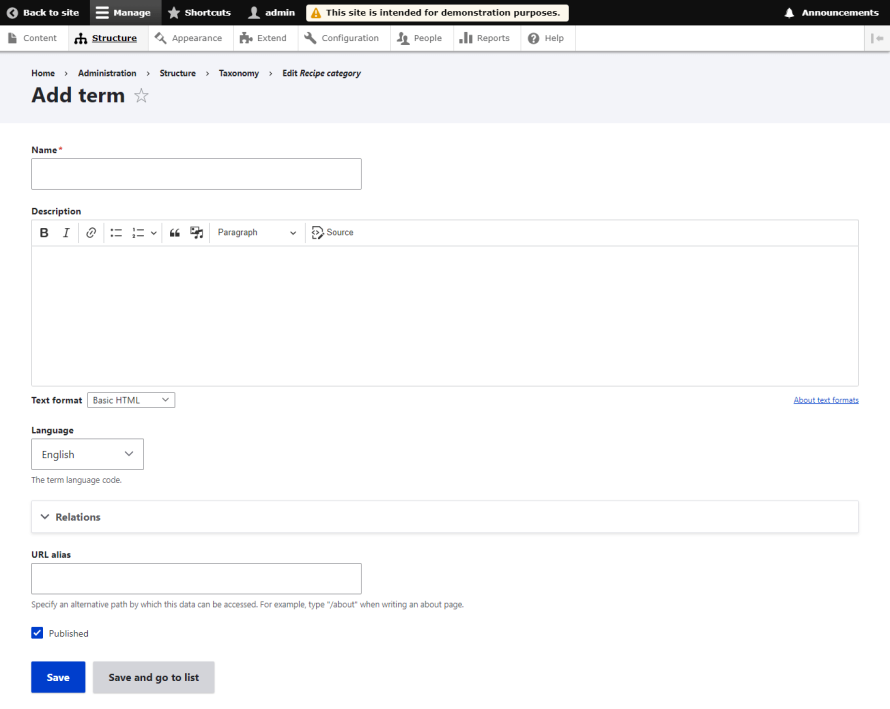Click the Back to site arrow
Image resolution: width=890 pixels, height=709 pixels.
click(43, 12)
